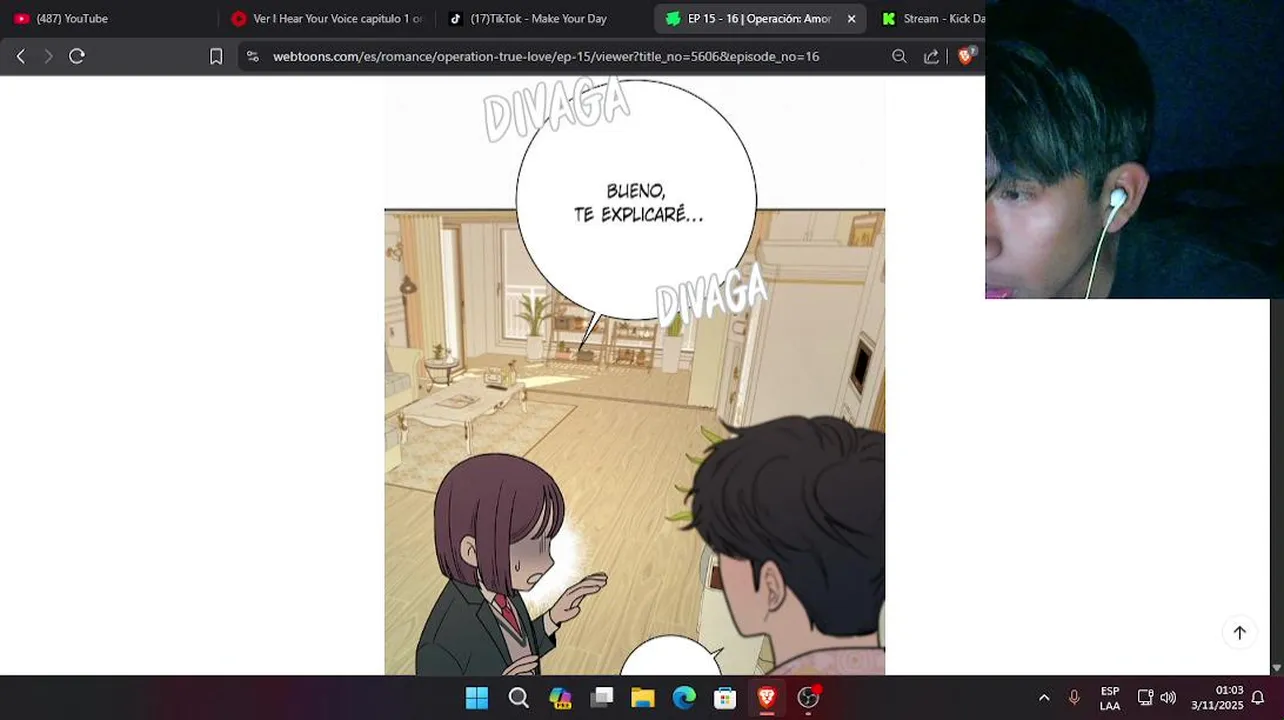This screenshot has width=1284, height=720.
Task: Open OBS Studio from taskbar
Action: pyautogui.click(x=808, y=698)
